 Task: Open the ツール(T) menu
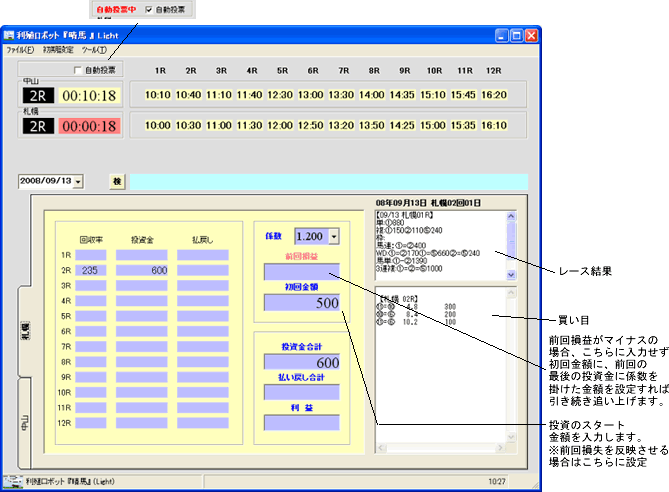pyautogui.click(x=95, y=49)
